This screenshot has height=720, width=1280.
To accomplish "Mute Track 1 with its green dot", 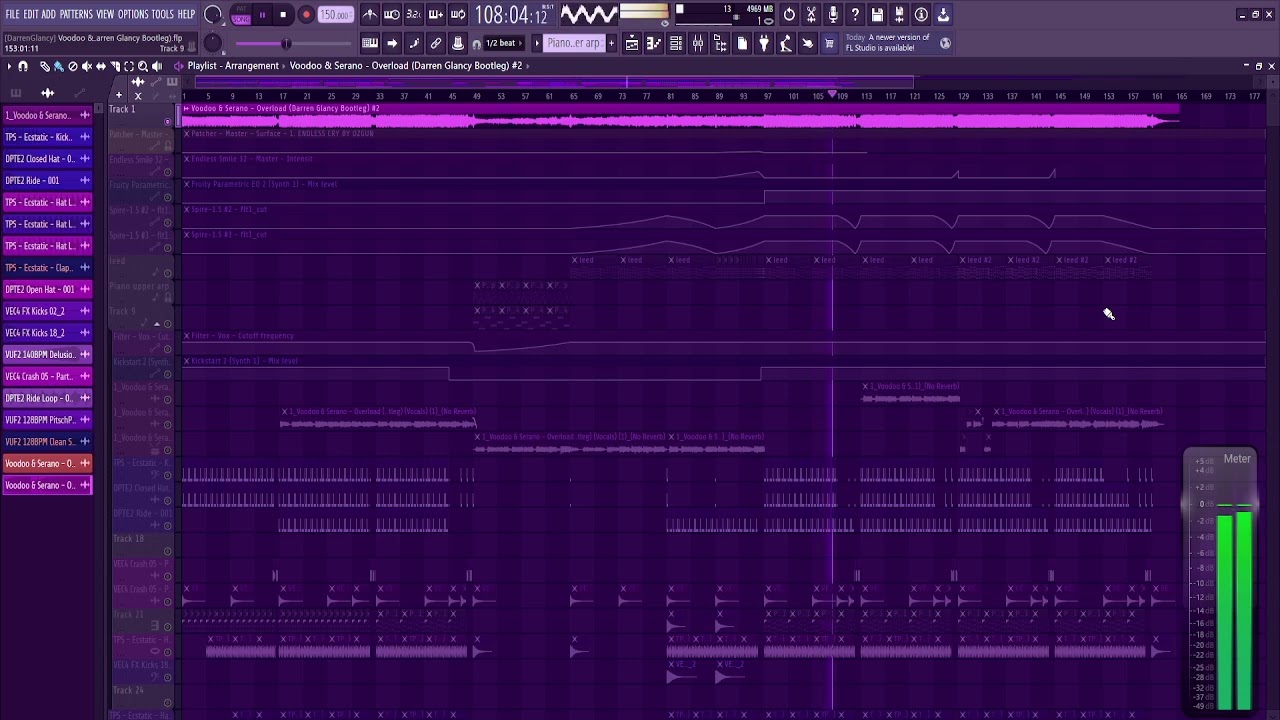I will 168,122.
